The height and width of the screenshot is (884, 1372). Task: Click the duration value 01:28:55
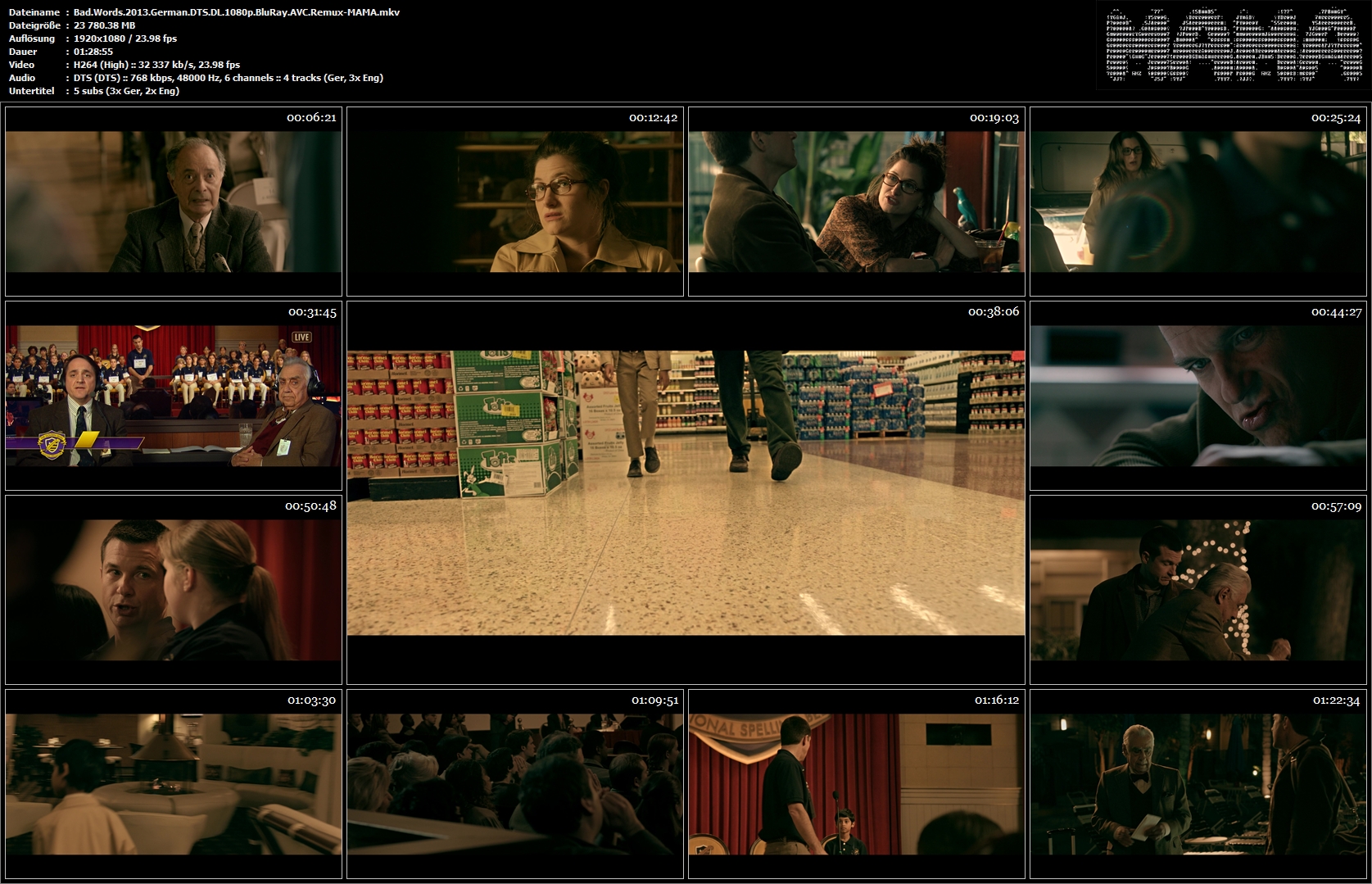93,52
